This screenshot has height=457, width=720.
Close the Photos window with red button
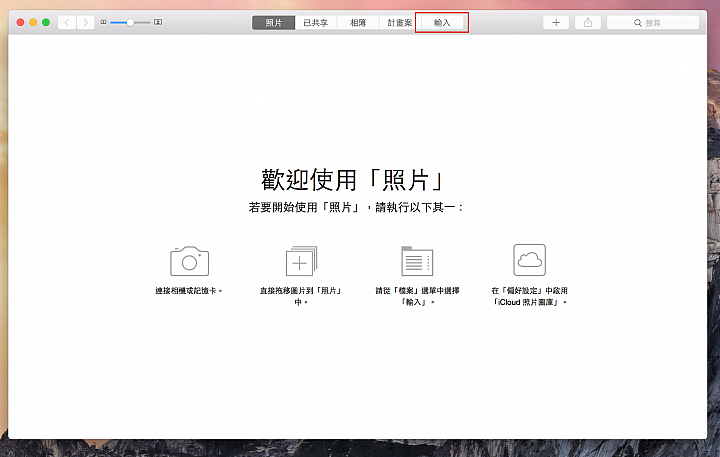point(20,22)
